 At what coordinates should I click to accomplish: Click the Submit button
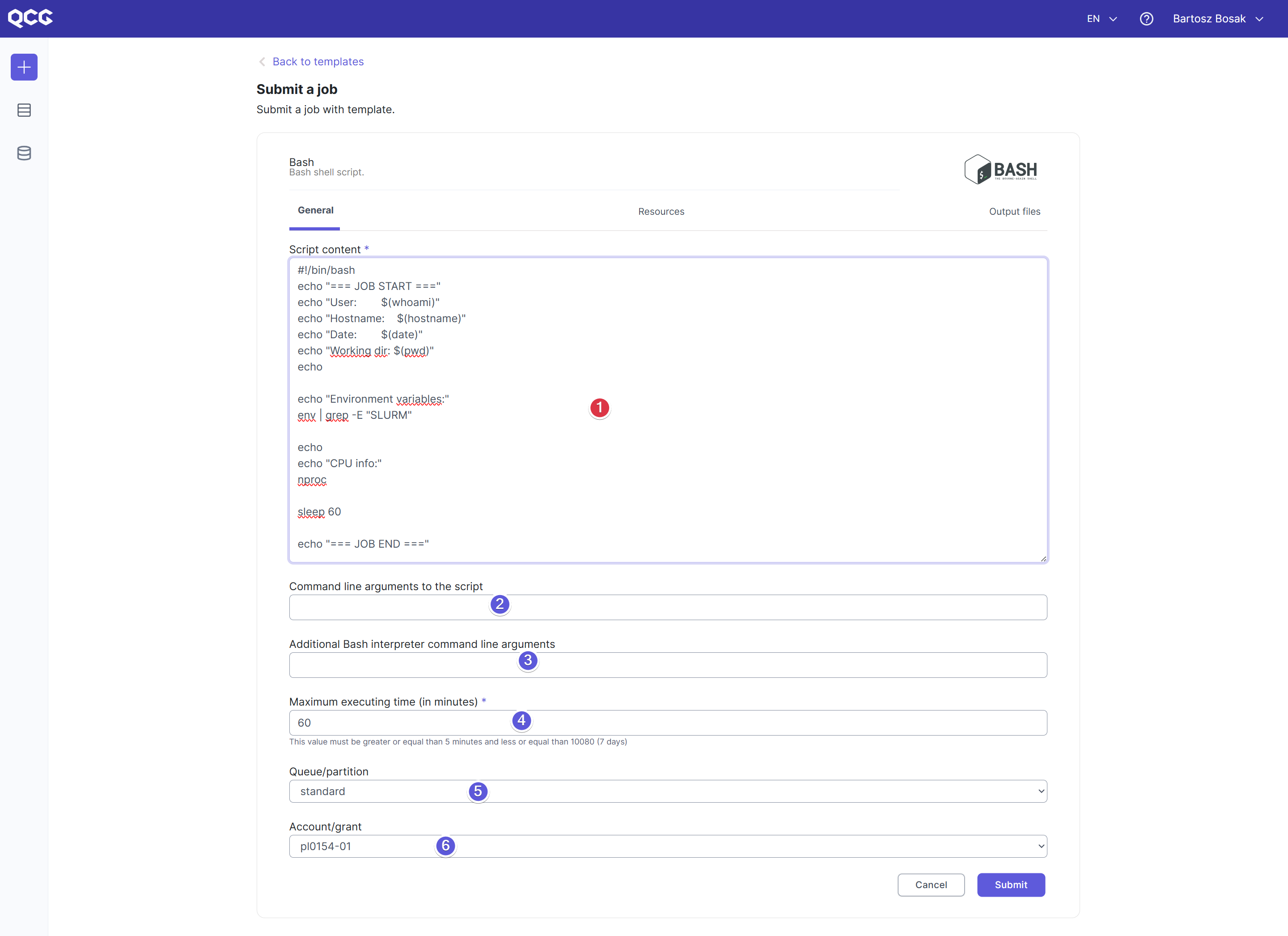click(x=1011, y=885)
